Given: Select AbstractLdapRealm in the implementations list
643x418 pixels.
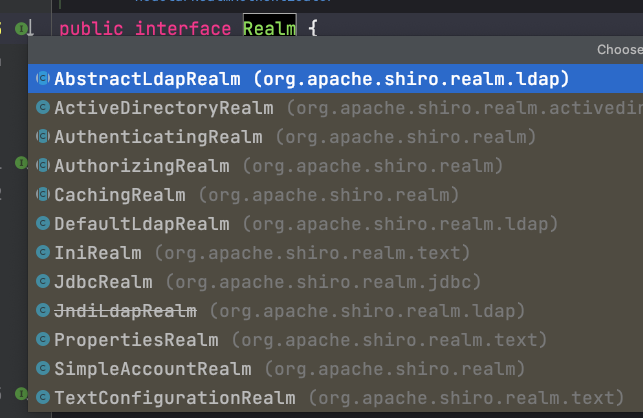Looking at the screenshot, I should pos(335,79).
